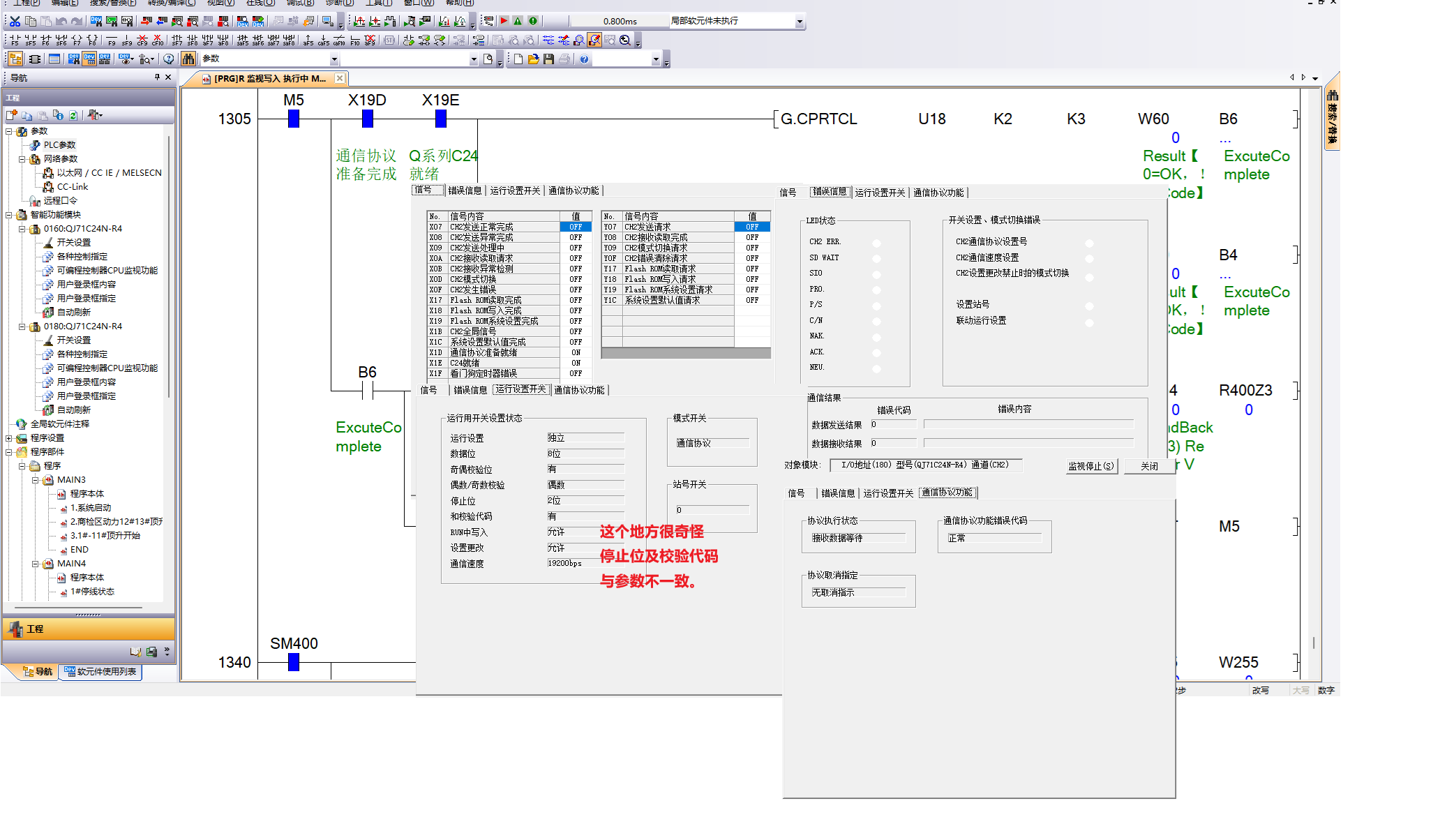Open the 参数 search dropdown

(x=334, y=59)
